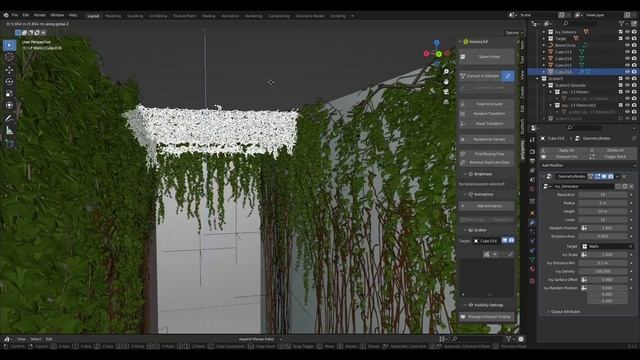
Task: Toggle viewport visibility of Target collection
Action: point(627,38)
